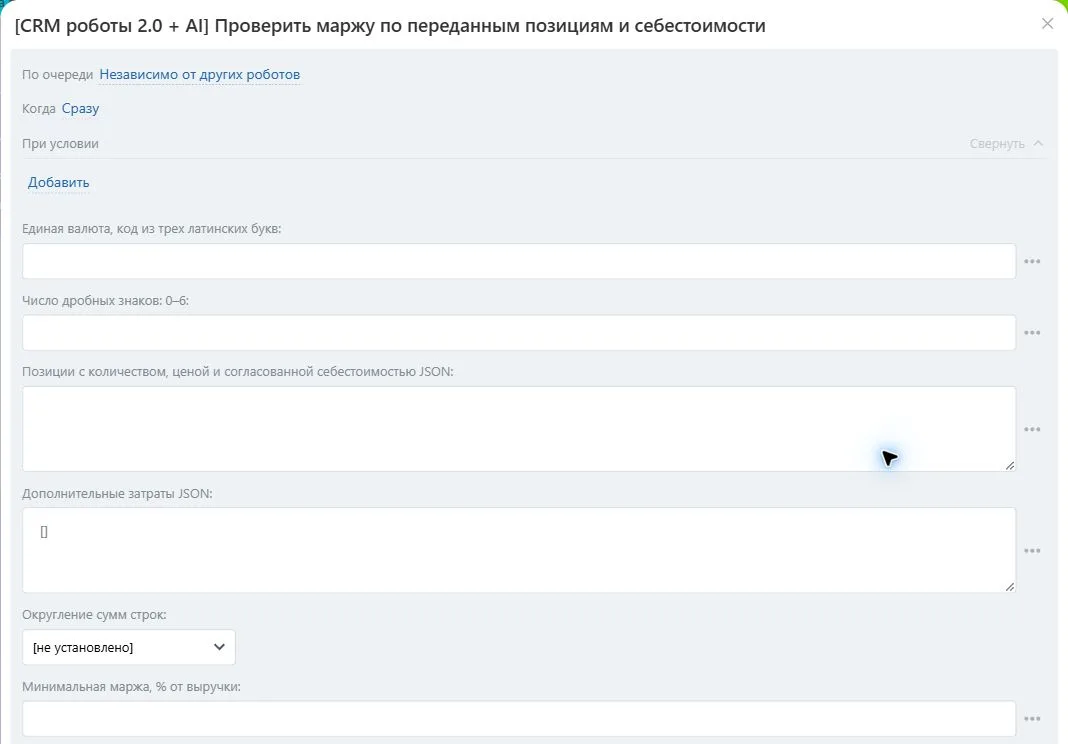The height and width of the screenshot is (744, 1068).
Task: Change the run time link Сразу
Action: click(x=80, y=108)
